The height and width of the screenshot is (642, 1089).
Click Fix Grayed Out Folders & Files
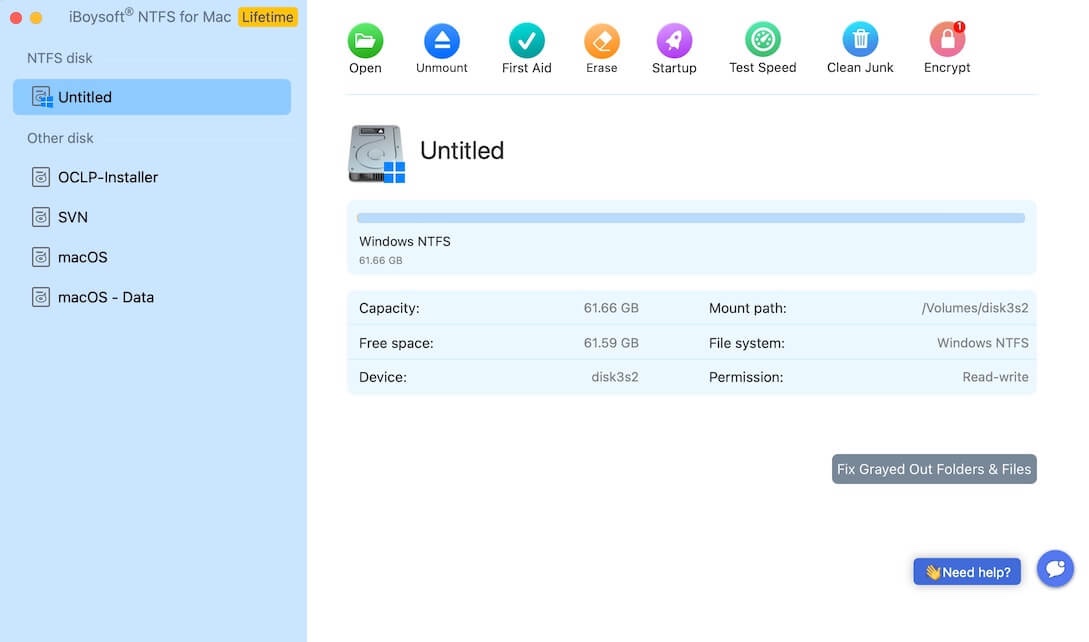pos(934,469)
